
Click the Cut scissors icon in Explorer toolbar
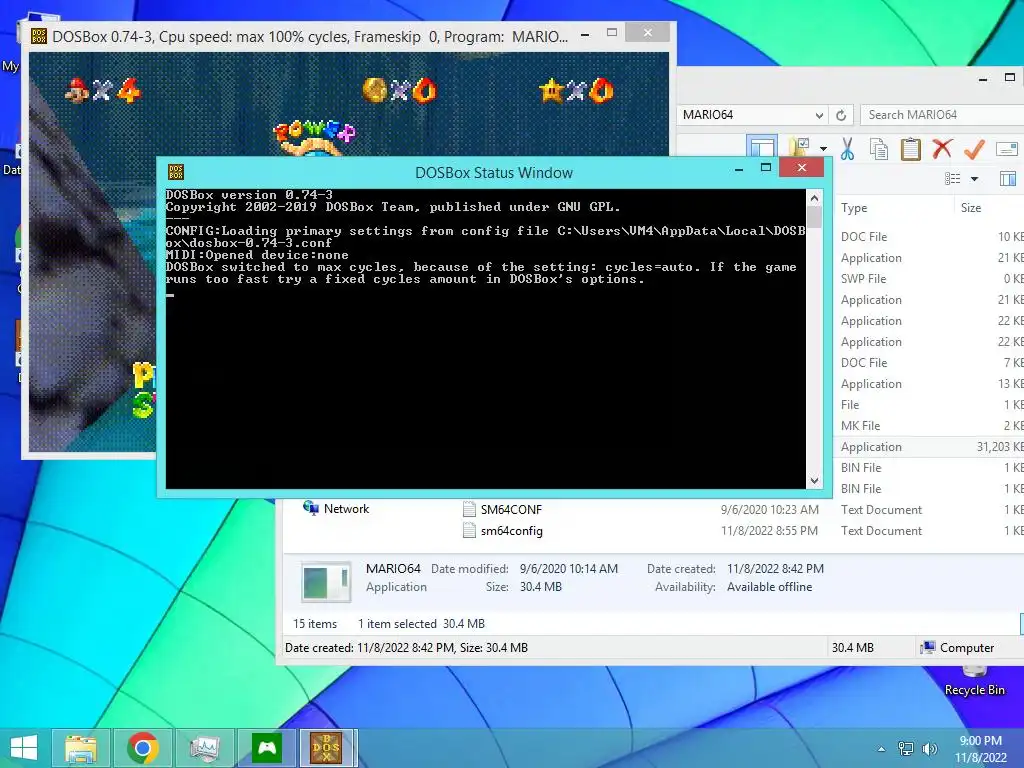847,149
